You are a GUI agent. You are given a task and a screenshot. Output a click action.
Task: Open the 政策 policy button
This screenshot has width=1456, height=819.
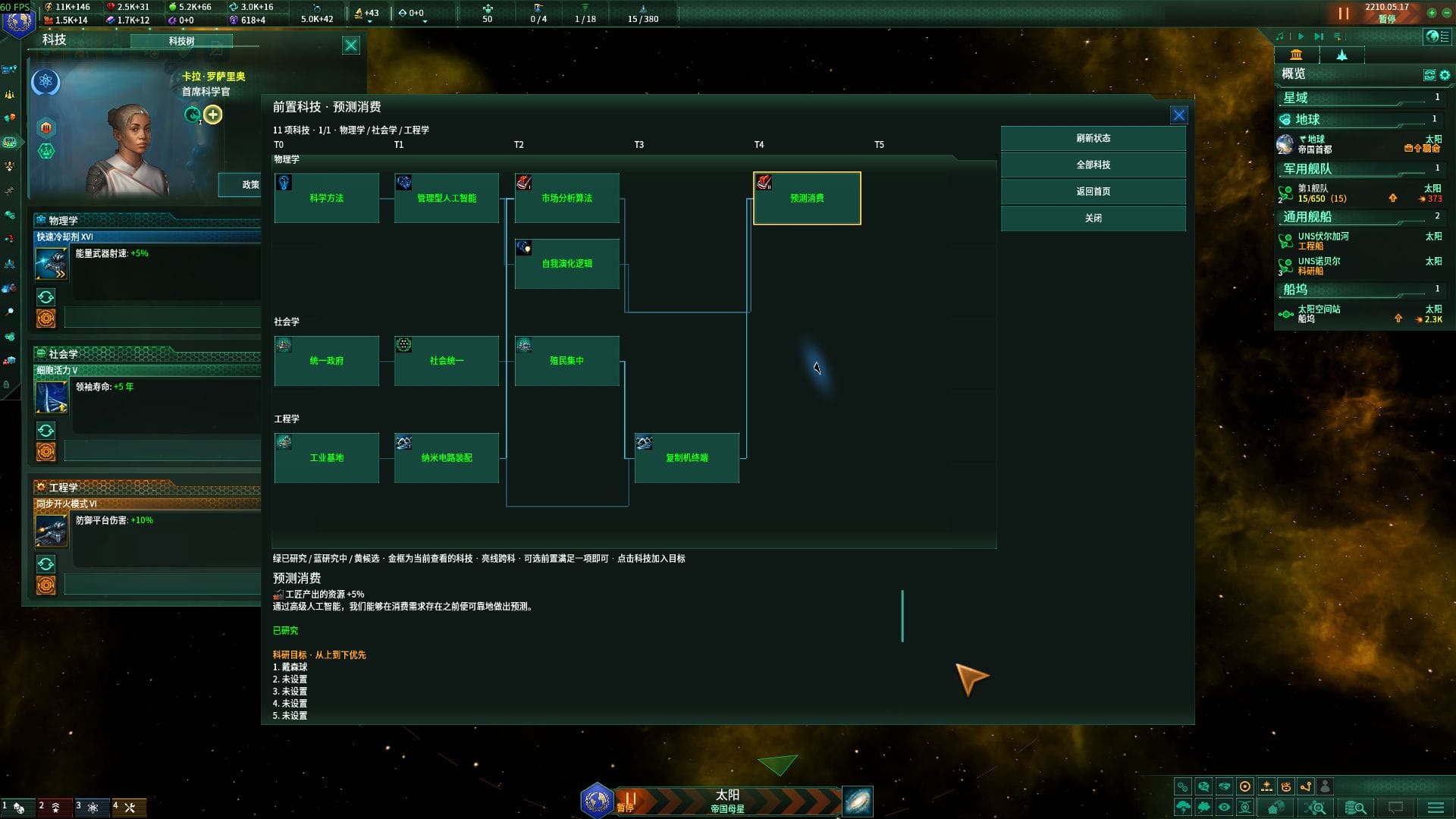[x=240, y=184]
